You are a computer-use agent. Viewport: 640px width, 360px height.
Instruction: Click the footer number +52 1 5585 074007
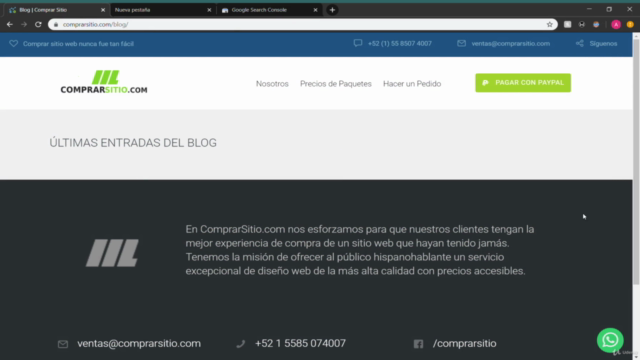point(300,343)
